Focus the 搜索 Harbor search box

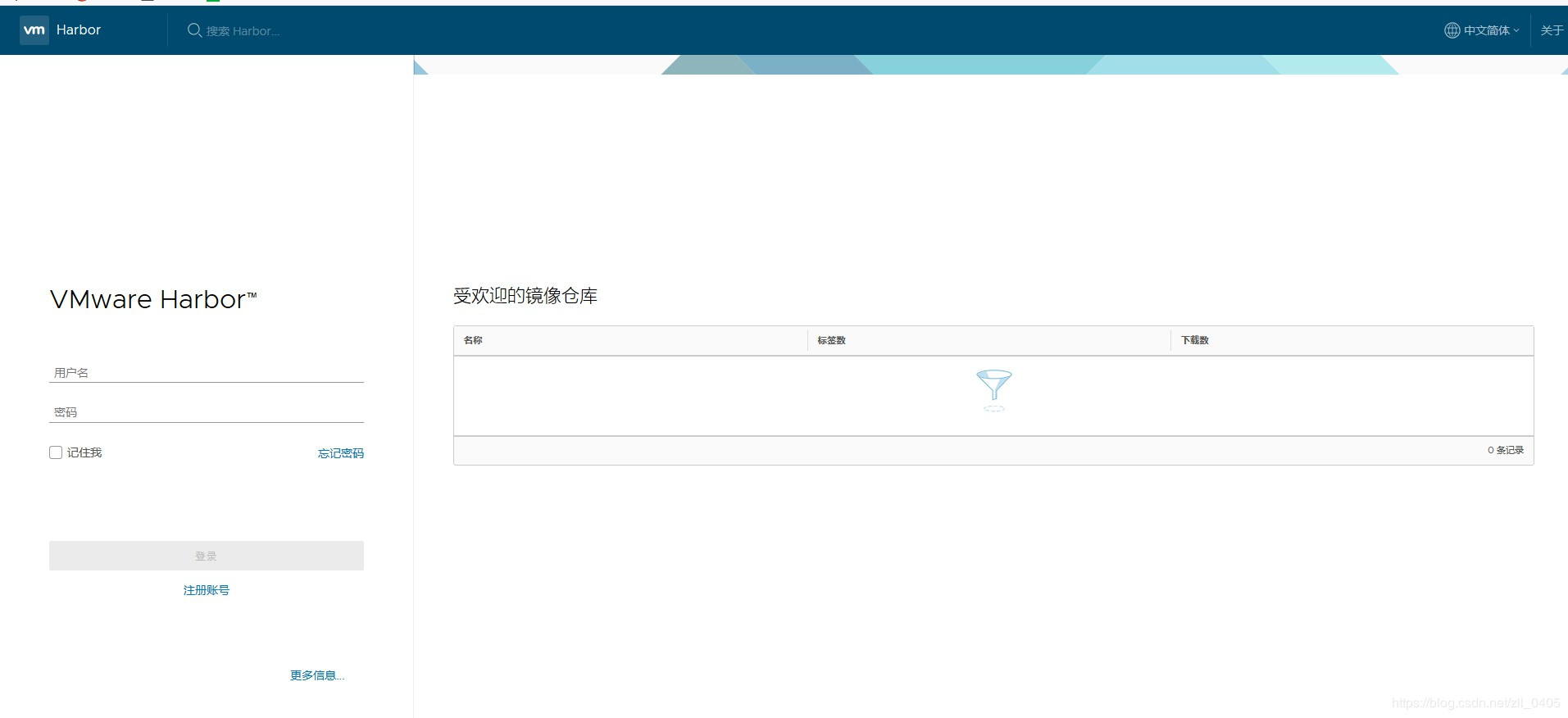click(243, 31)
